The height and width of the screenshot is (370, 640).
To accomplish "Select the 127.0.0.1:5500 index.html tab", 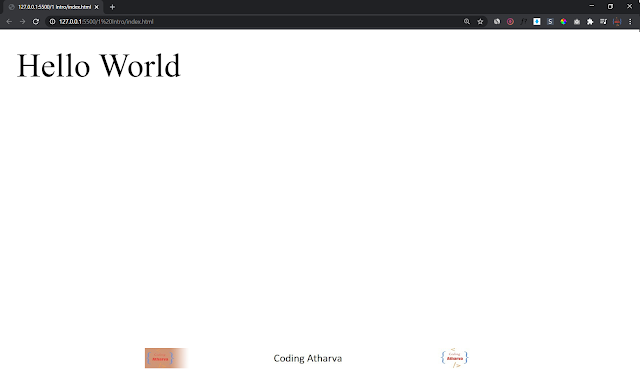I will click(x=53, y=7).
